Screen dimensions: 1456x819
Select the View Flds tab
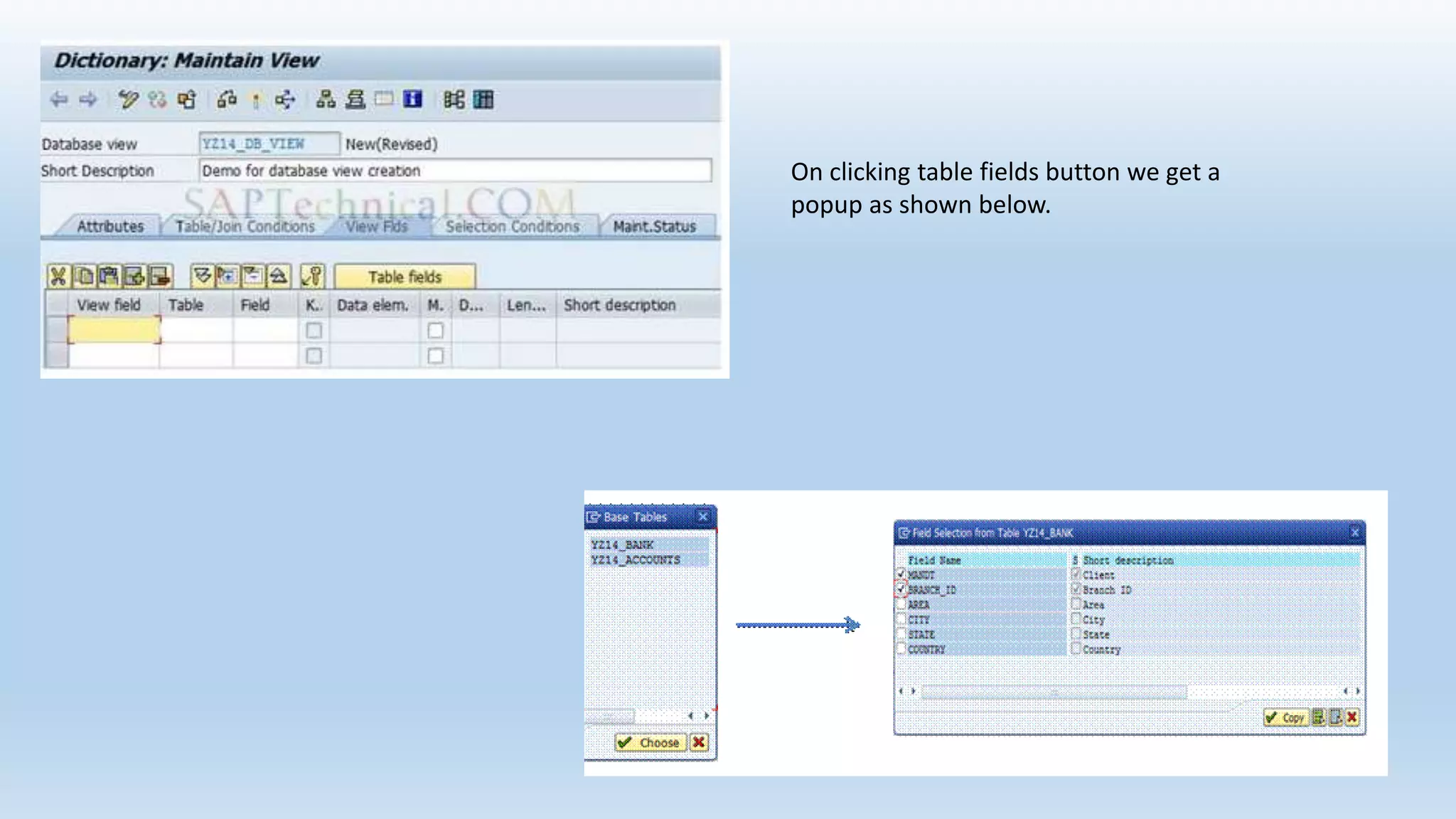pos(377,226)
